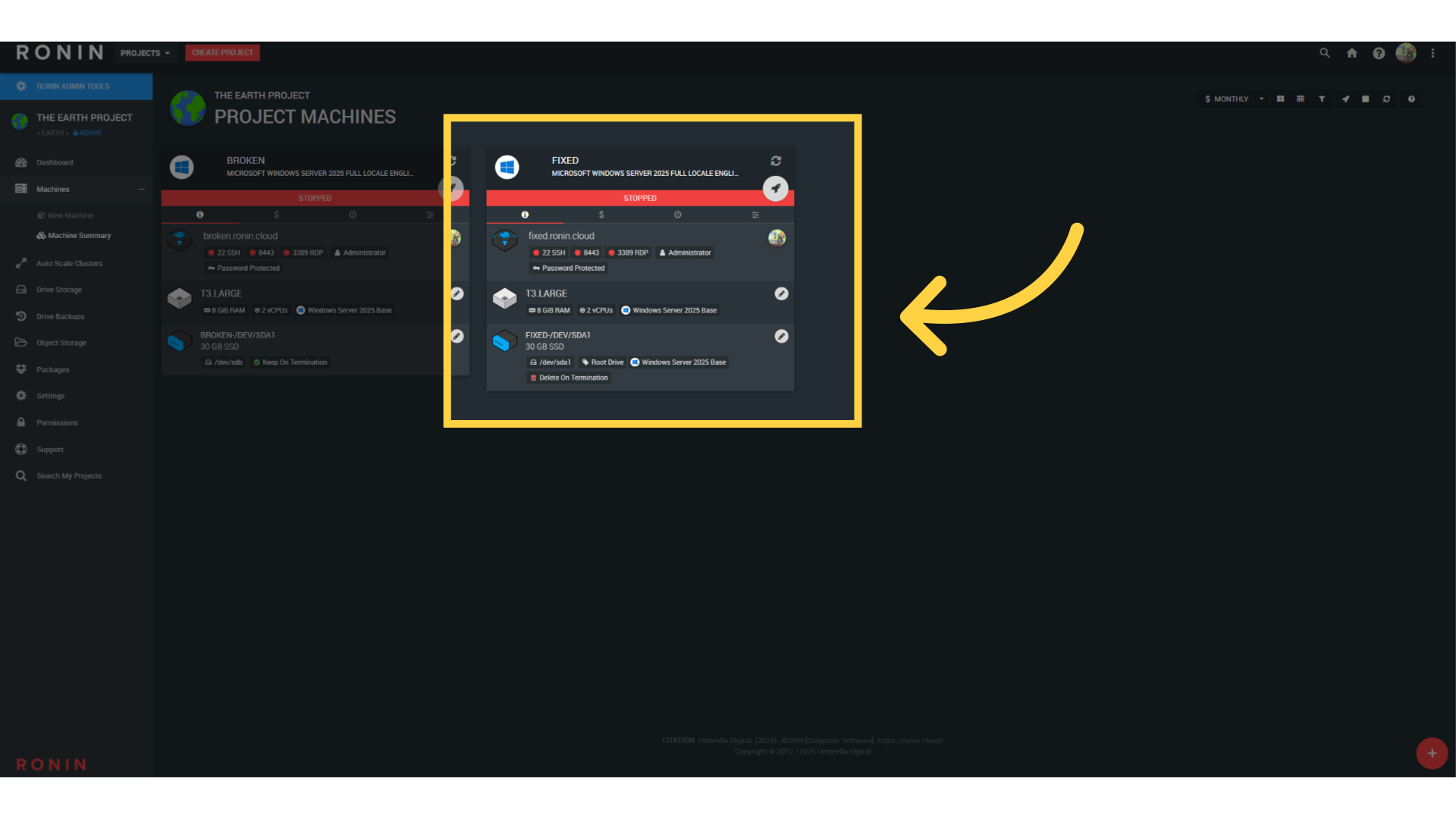Click the Windows logo on FIXED card
Image resolution: width=1456 pixels, height=819 pixels.
507,167
